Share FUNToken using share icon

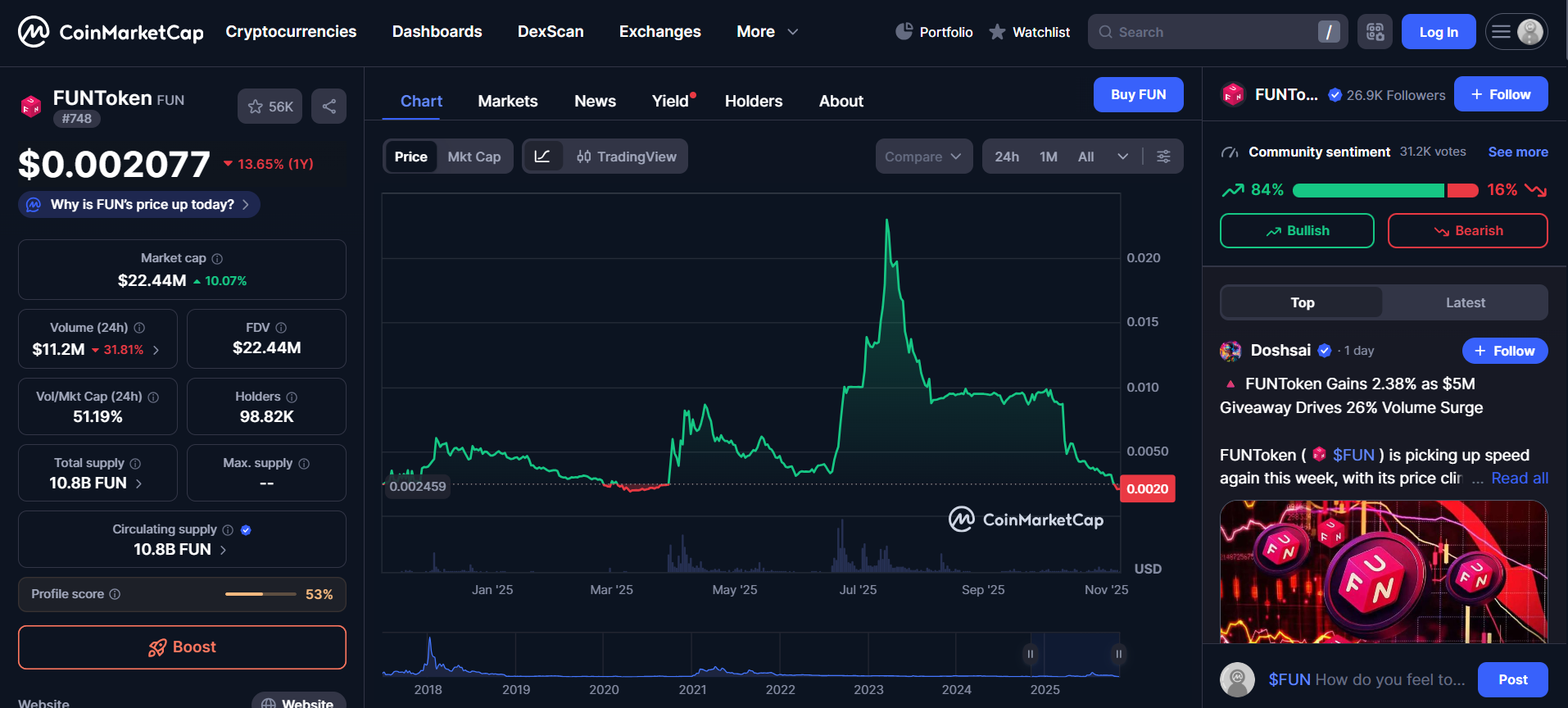329,107
